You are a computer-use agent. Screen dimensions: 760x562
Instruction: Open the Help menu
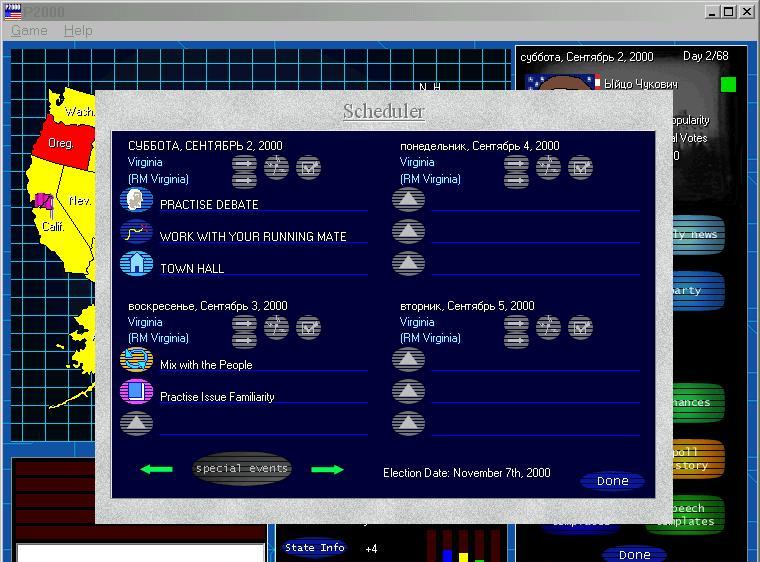tap(78, 31)
